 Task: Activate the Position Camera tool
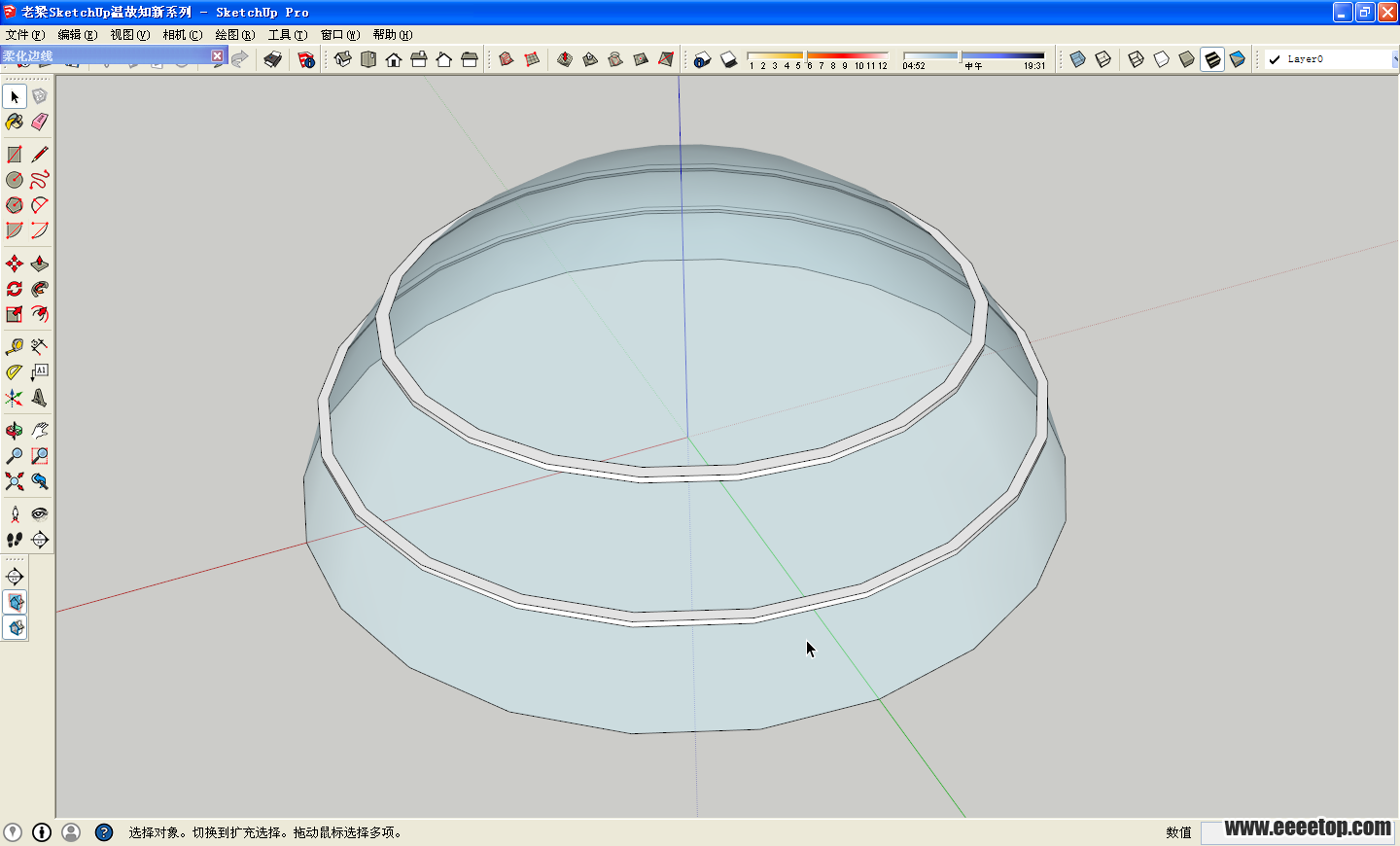click(15, 514)
